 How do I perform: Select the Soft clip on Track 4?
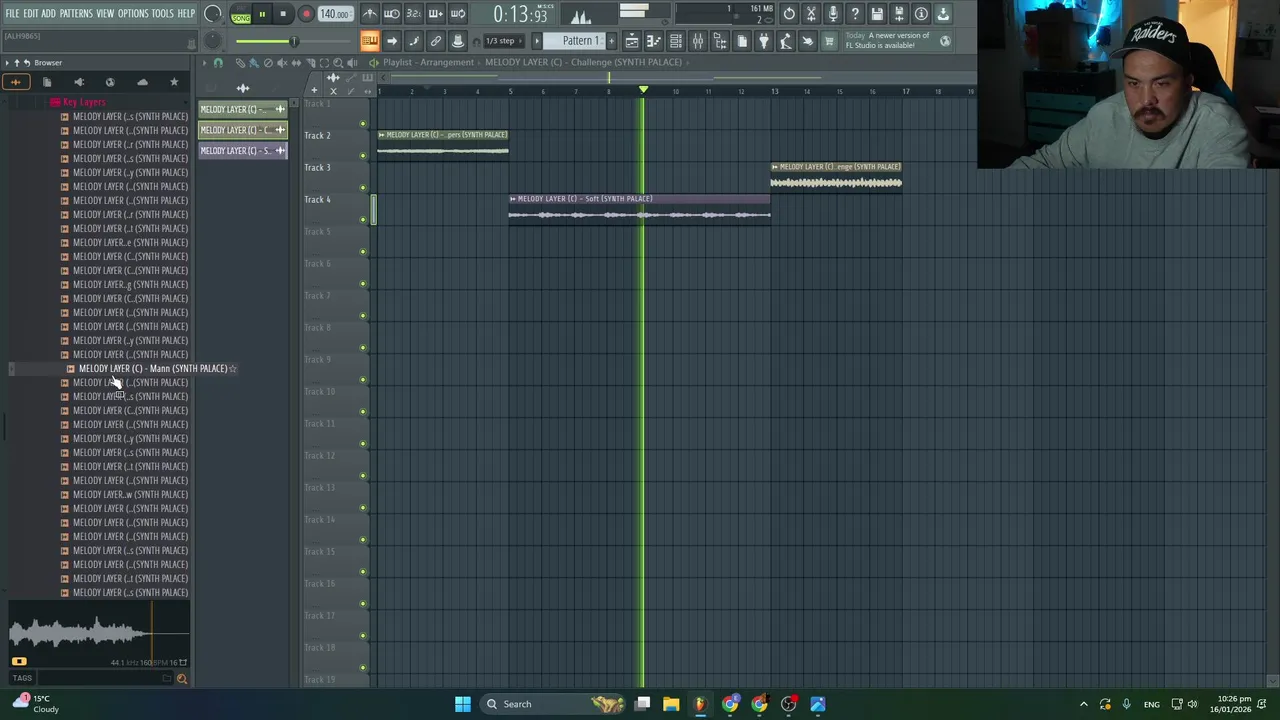pyautogui.click(x=639, y=209)
